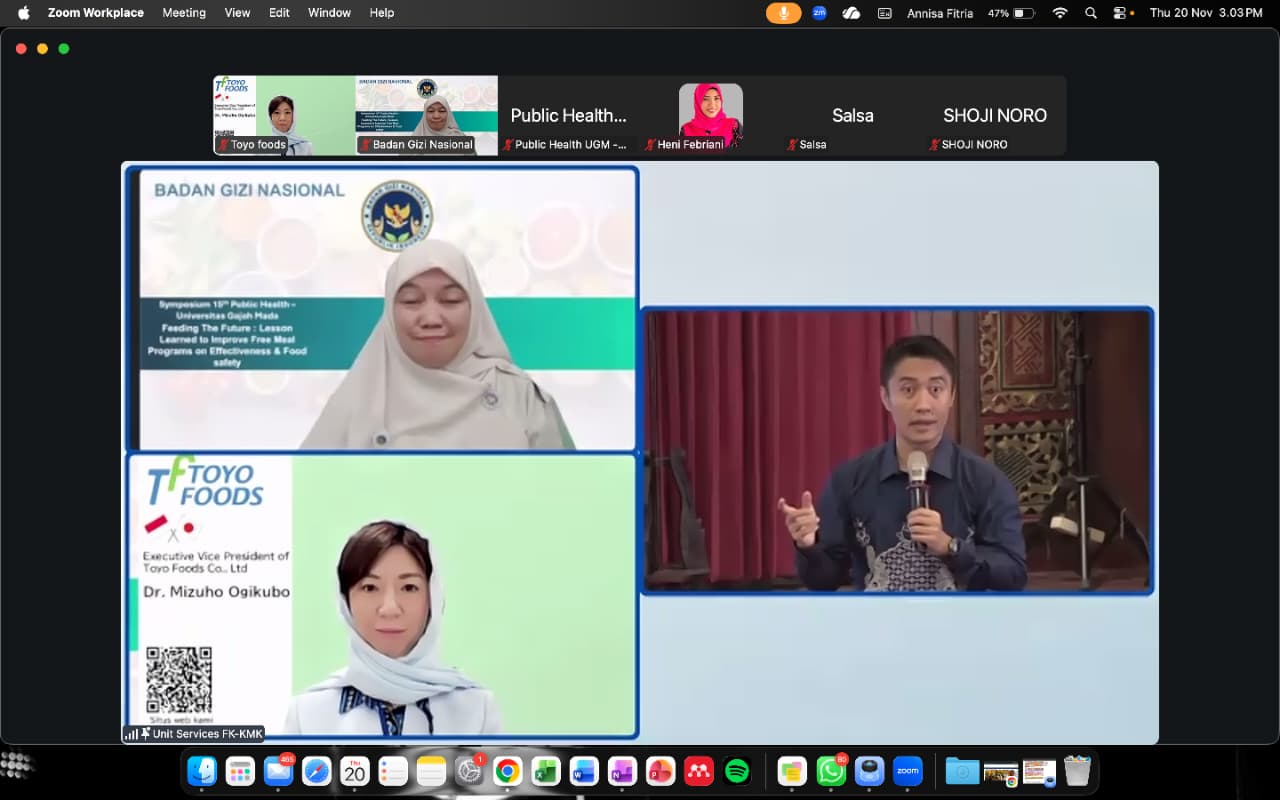Select the Salsa participant tile
Image resolution: width=1280 pixels, height=800 pixels.
point(852,116)
